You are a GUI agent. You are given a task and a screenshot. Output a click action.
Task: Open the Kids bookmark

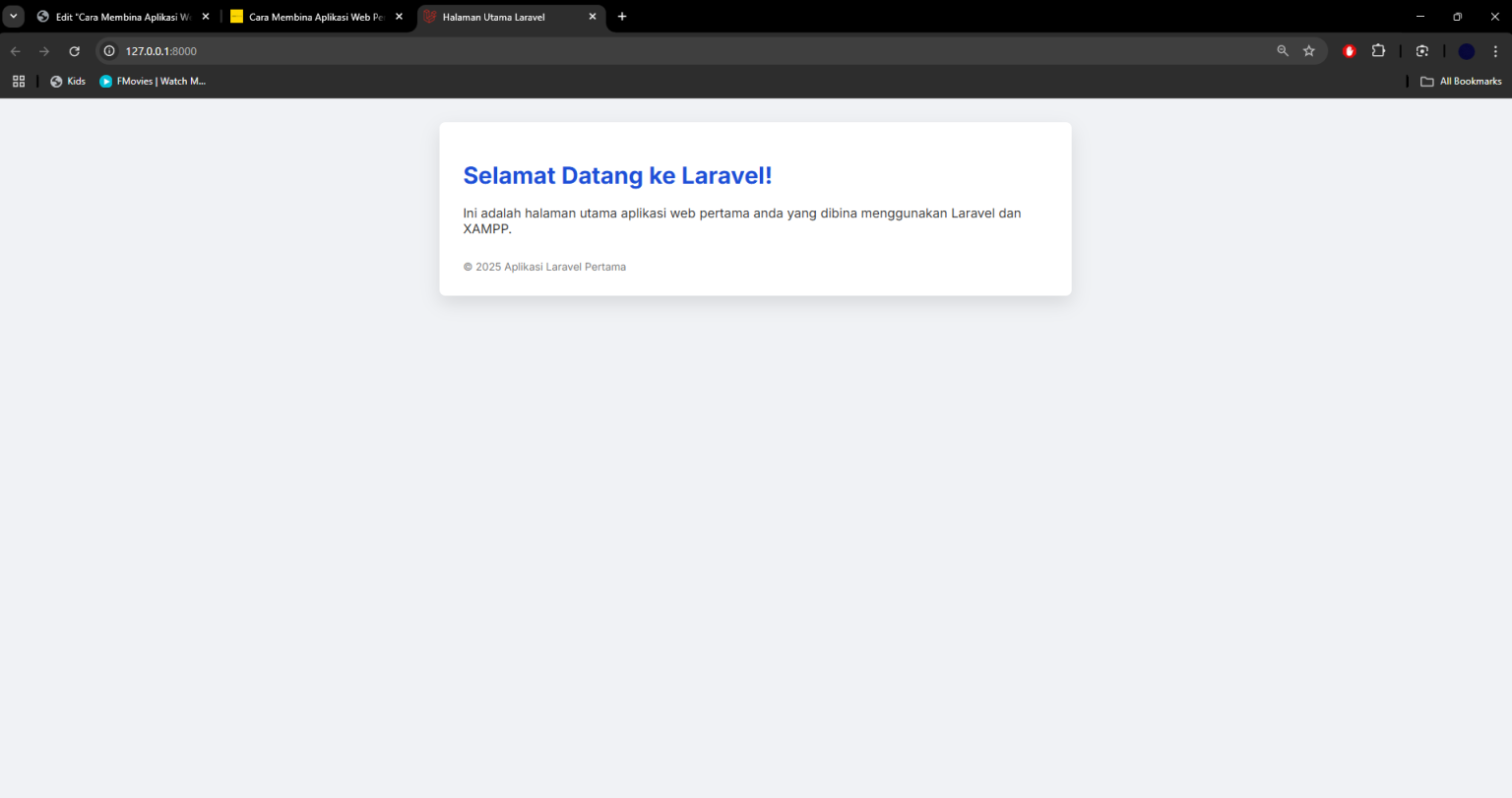coord(68,82)
